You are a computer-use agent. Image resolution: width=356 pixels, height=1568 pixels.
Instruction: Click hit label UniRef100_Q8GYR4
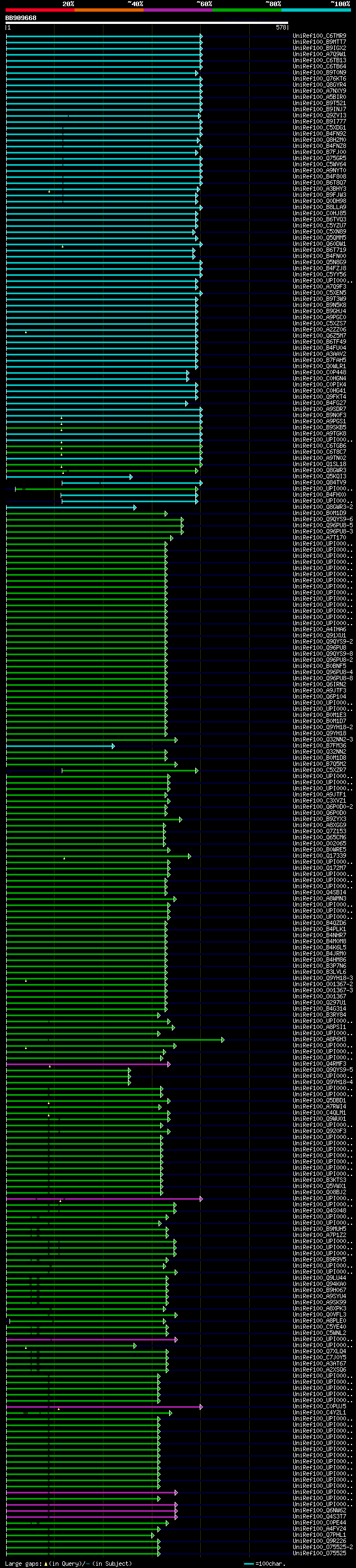(319, 85)
